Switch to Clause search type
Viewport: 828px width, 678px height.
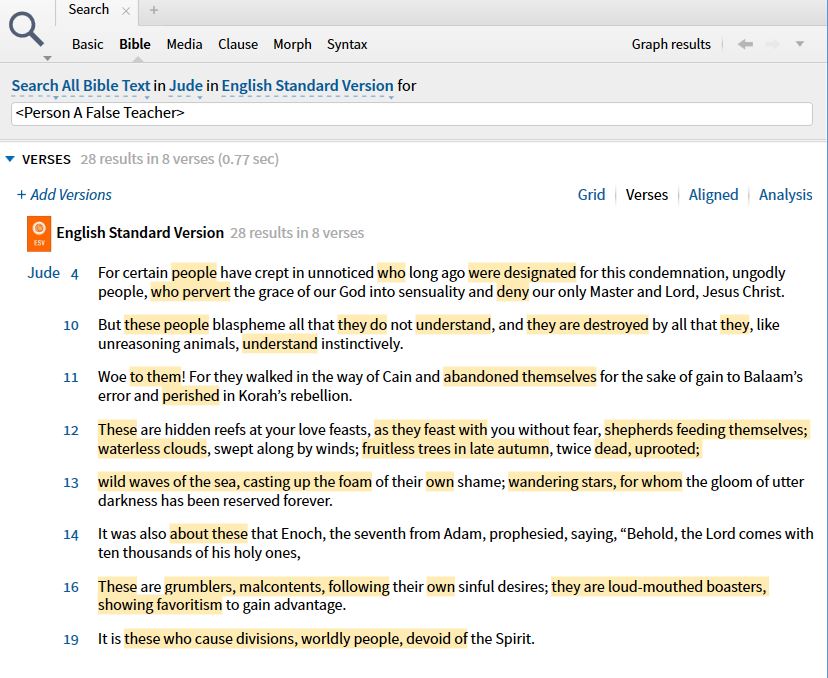[x=238, y=44]
